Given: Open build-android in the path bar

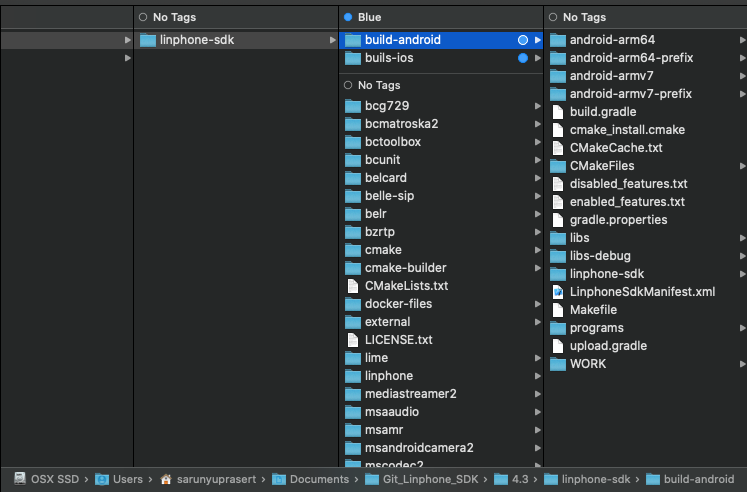Looking at the screenshot, I should point(699,479).
